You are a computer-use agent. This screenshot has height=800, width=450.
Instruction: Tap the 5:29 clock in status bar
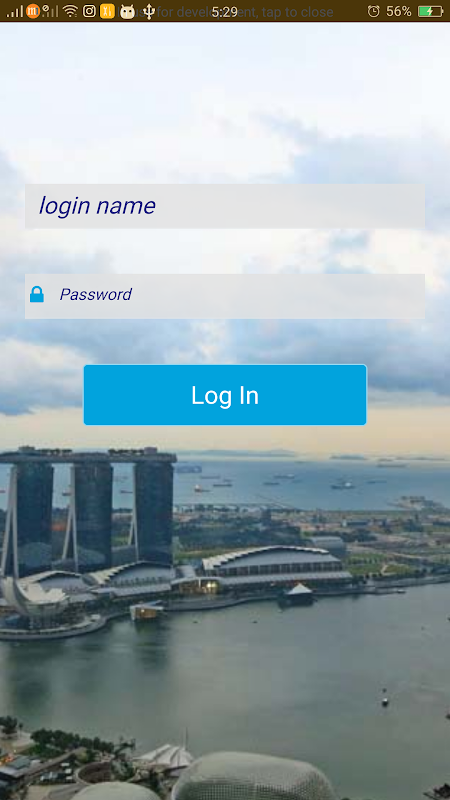click(225, 11)
